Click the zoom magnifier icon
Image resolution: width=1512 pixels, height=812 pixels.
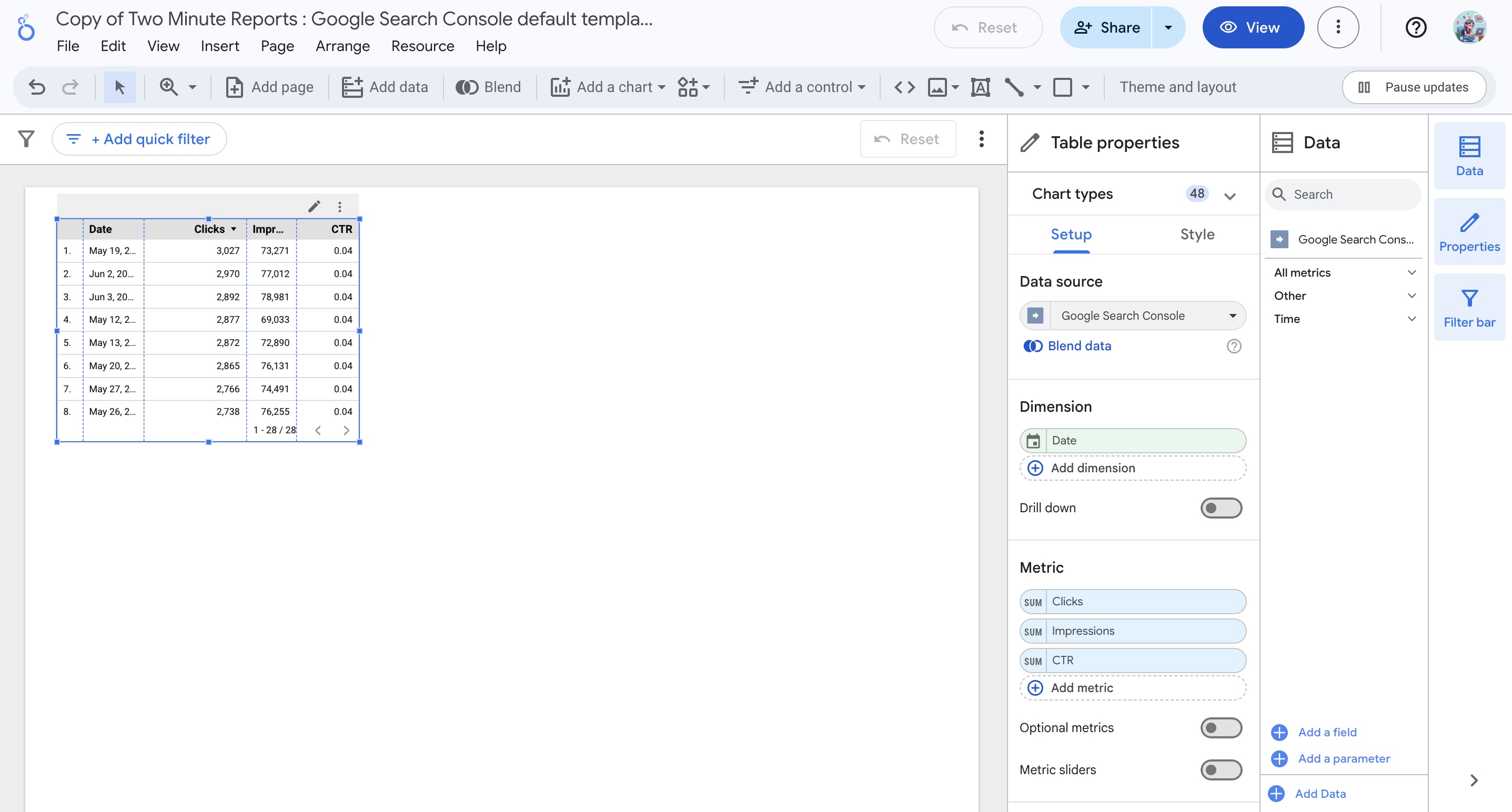(x=168, y=87)
